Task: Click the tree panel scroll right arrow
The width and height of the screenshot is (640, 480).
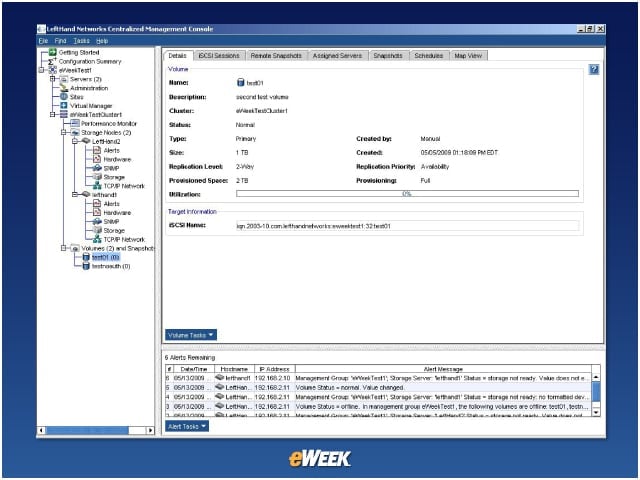Action: click(x=150, y=430)
